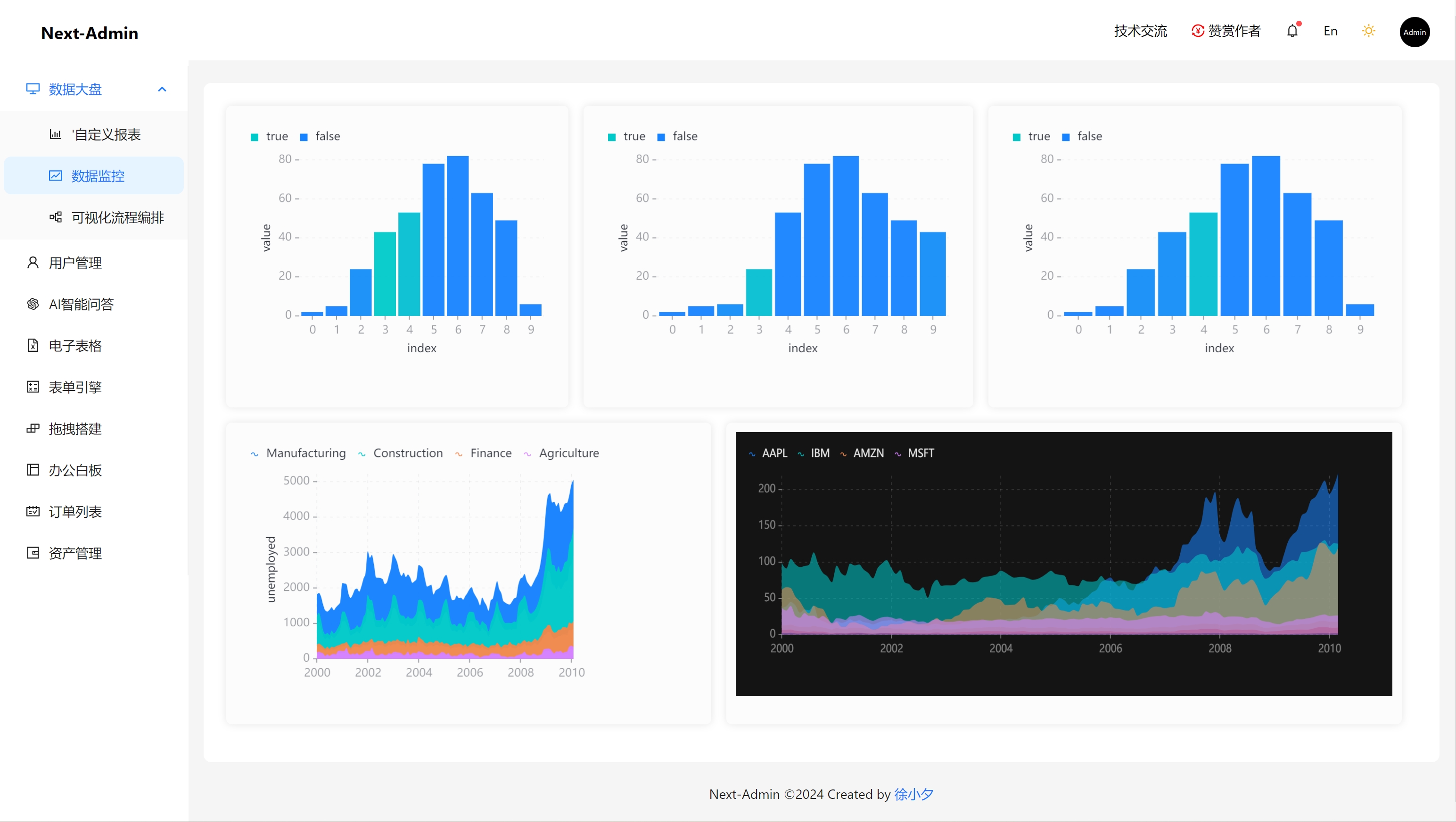Switch language with the En button

[x=1330, y=31]
